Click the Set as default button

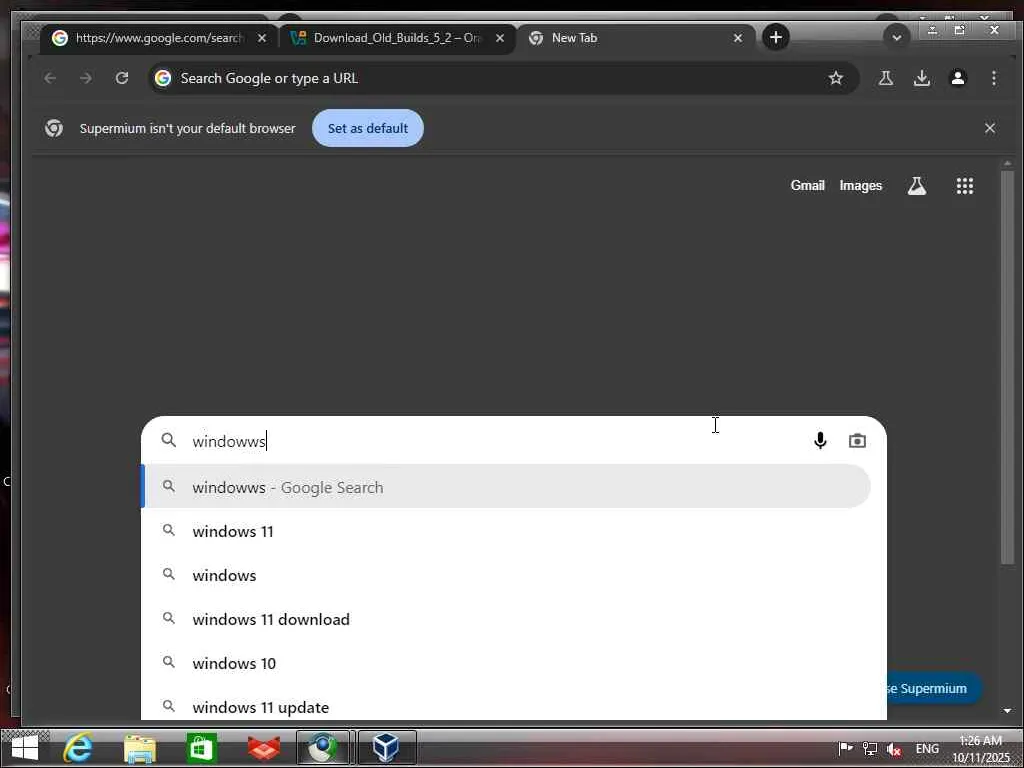pyautogui.click(x=368, y=128)
